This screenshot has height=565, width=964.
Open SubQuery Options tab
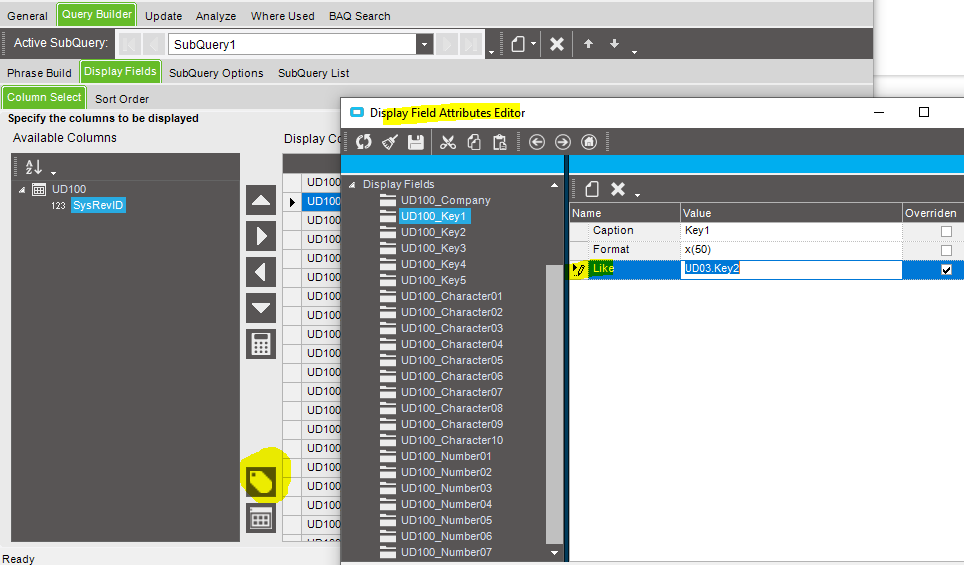click(x=216, y=73)
